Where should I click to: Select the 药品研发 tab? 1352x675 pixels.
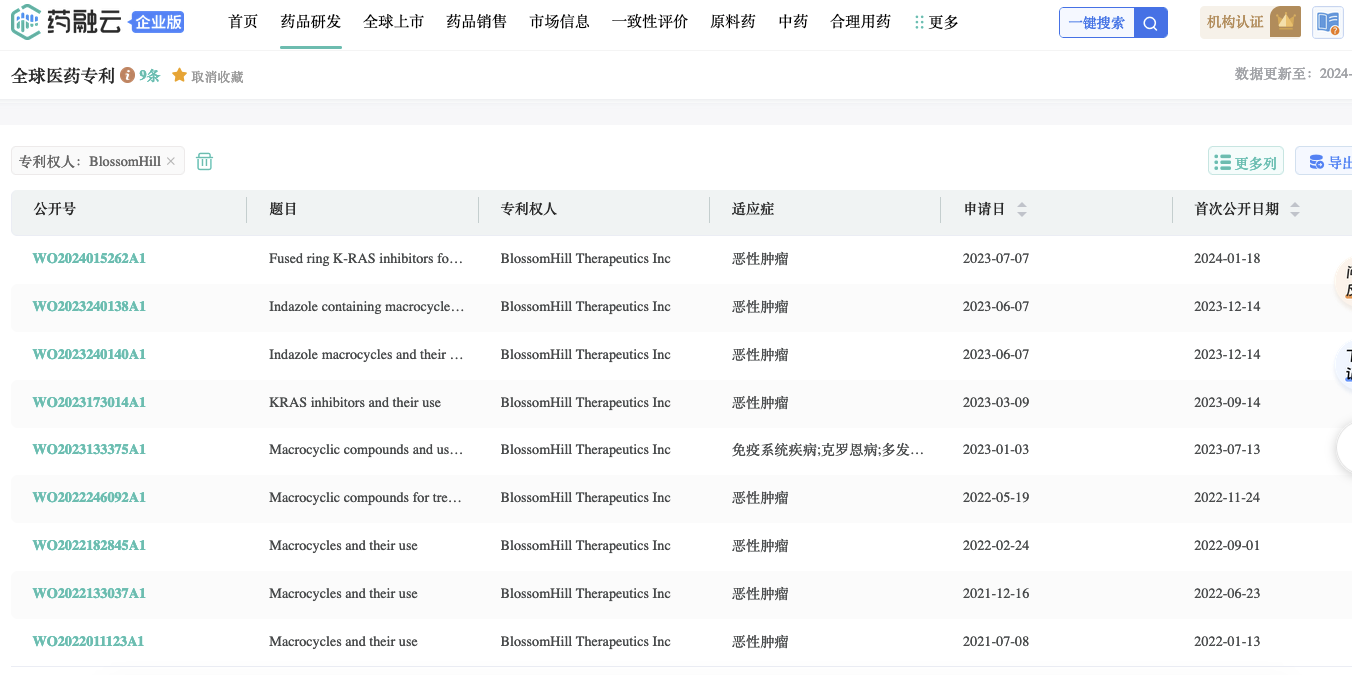[x=311, y=22]
